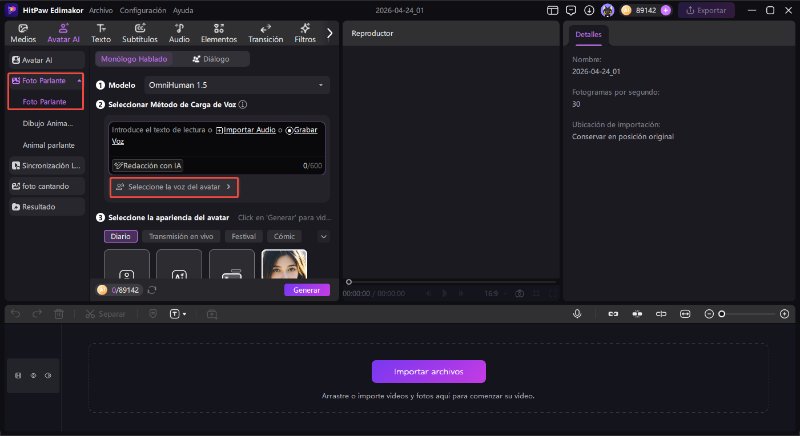
Task: Select Avatar AI in the sidebar
Action: [x=46, y=60]
